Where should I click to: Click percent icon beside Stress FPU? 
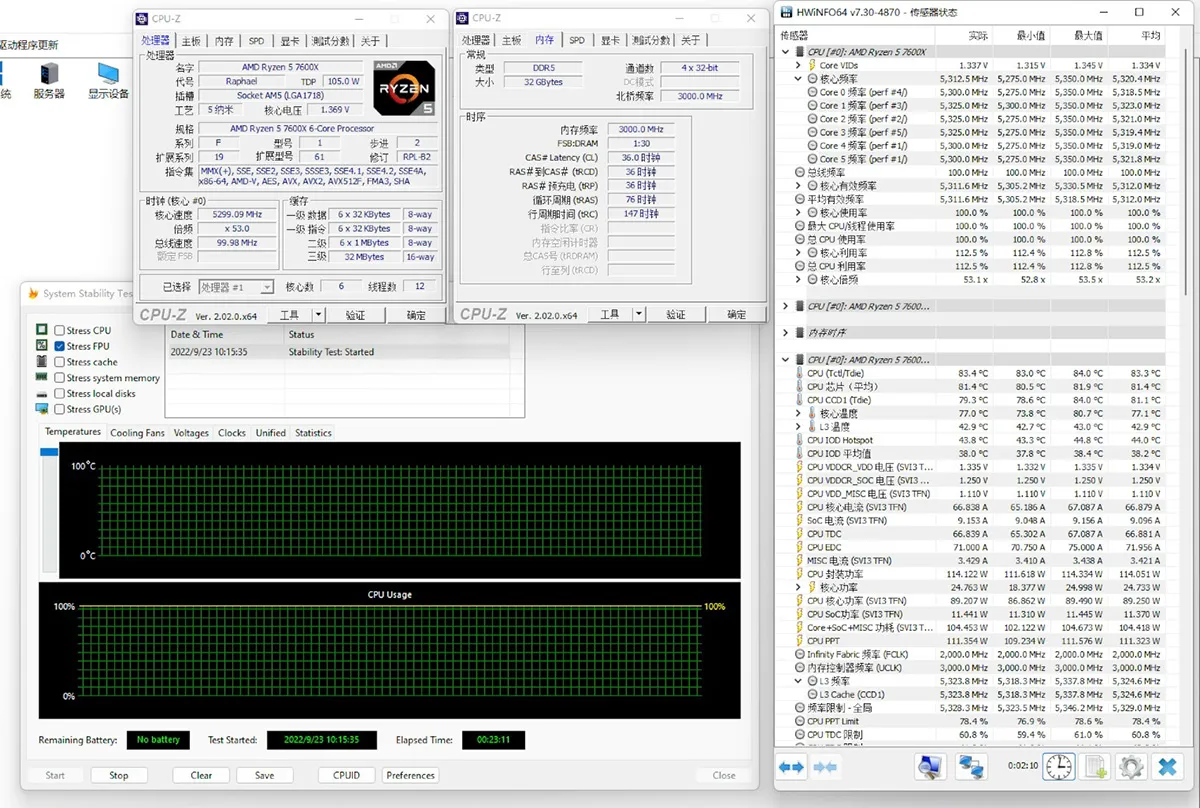[42, 346]
